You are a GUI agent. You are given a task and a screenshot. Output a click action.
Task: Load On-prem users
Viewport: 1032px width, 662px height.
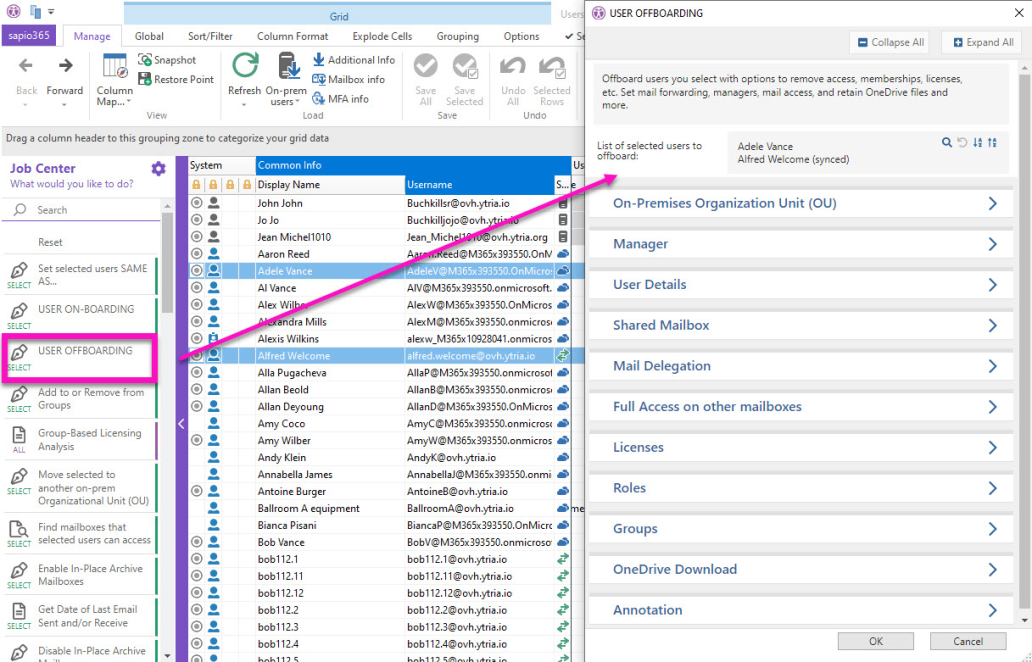(x=286, y=80)
